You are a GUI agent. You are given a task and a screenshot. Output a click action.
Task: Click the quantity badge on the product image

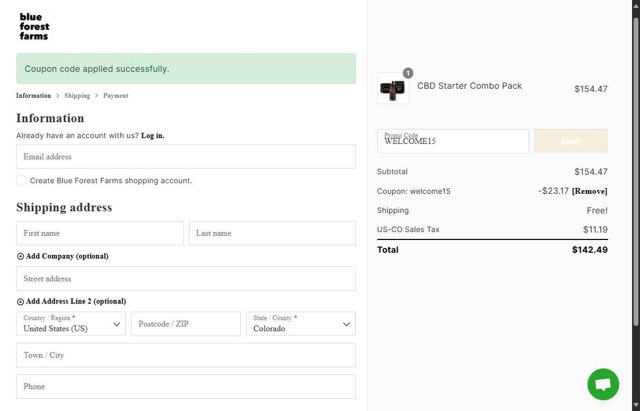click(x=408, y=73)
